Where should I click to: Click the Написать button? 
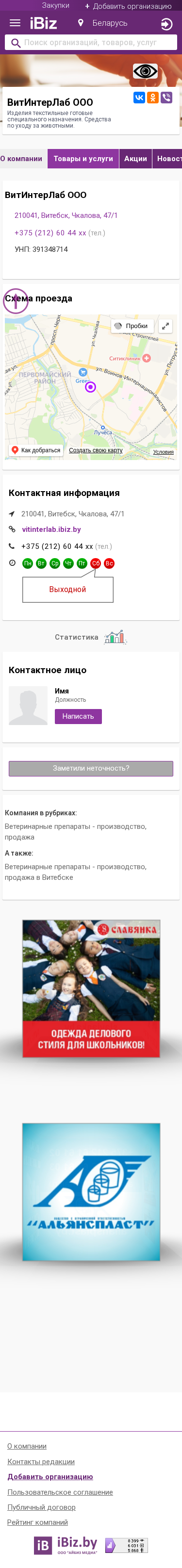coord(78,716)
